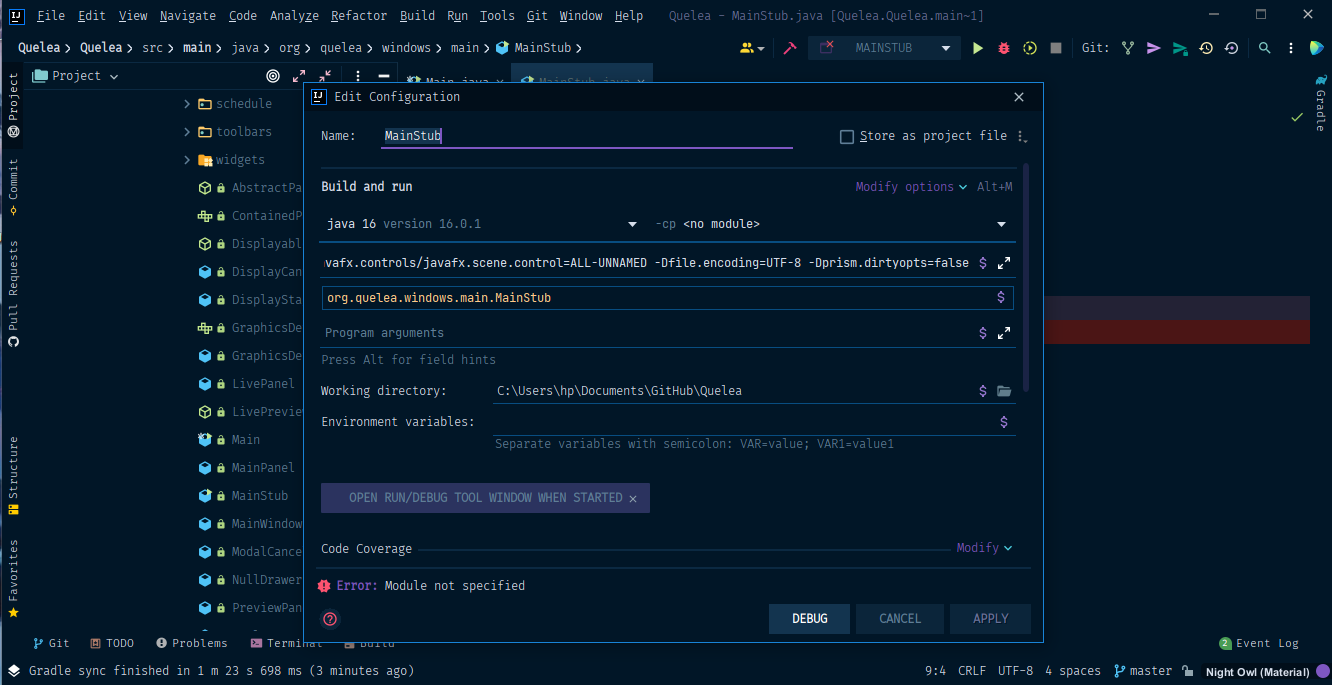Click the CANCEL button
Viewport: 1332px width, 685px height.
[x=899, y=619]
